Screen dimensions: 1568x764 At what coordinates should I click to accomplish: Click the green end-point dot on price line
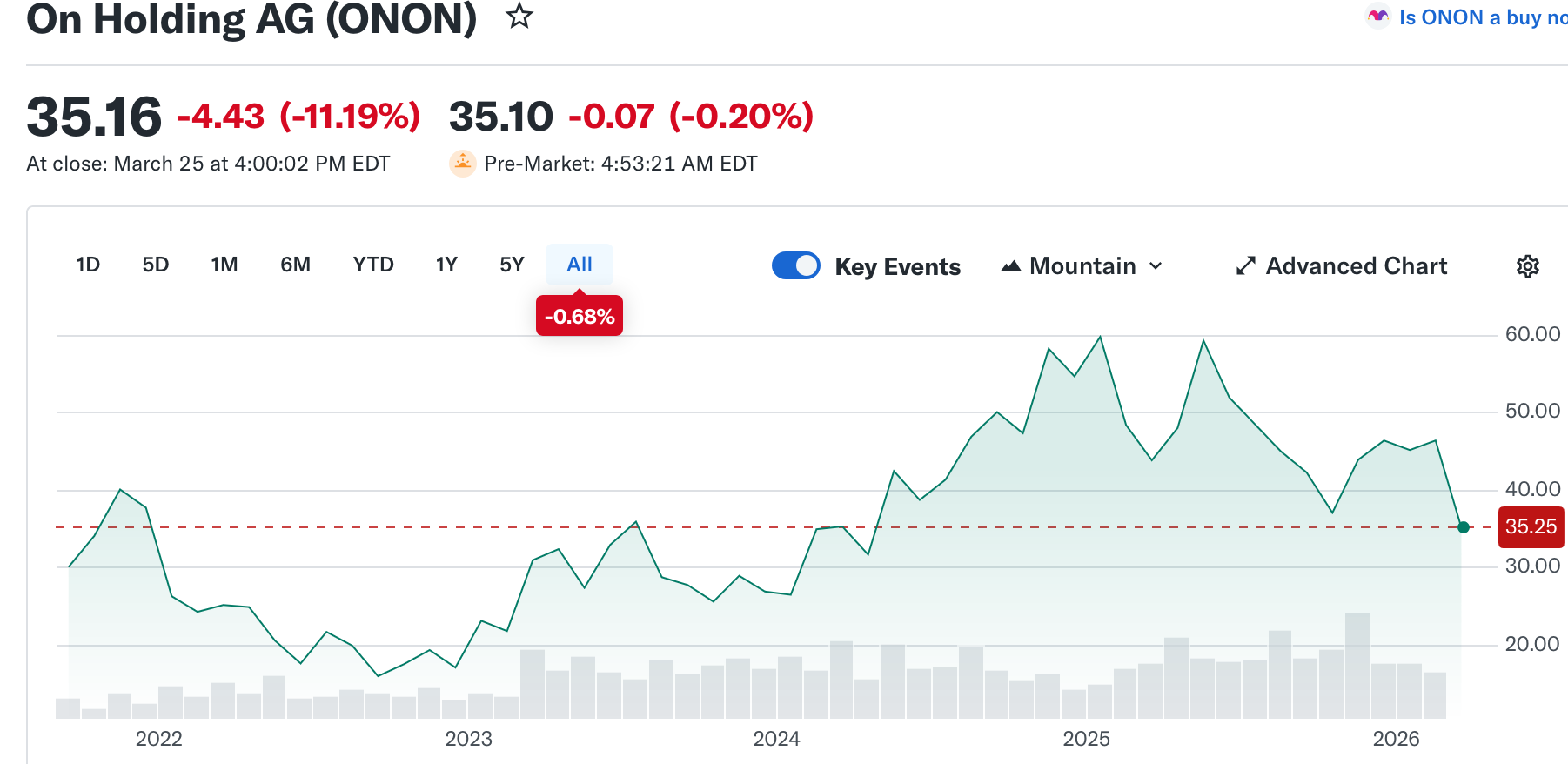coord(1464,526)
